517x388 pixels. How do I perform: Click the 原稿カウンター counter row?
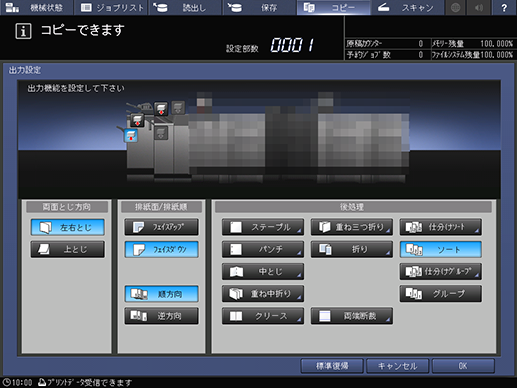coord(387,44)
